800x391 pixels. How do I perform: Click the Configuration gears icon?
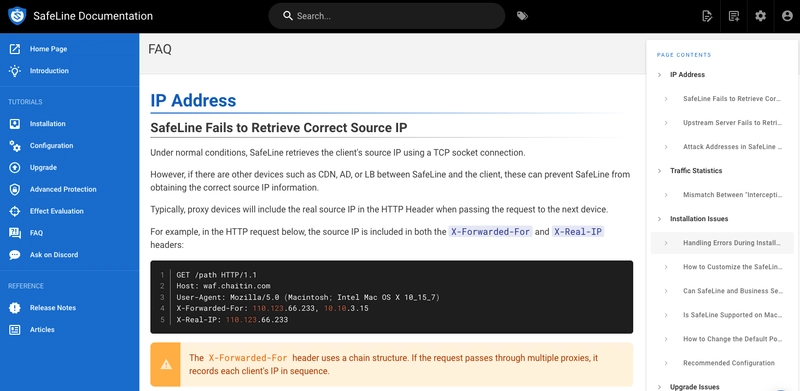pyautogui.click(x=15, y=146)
